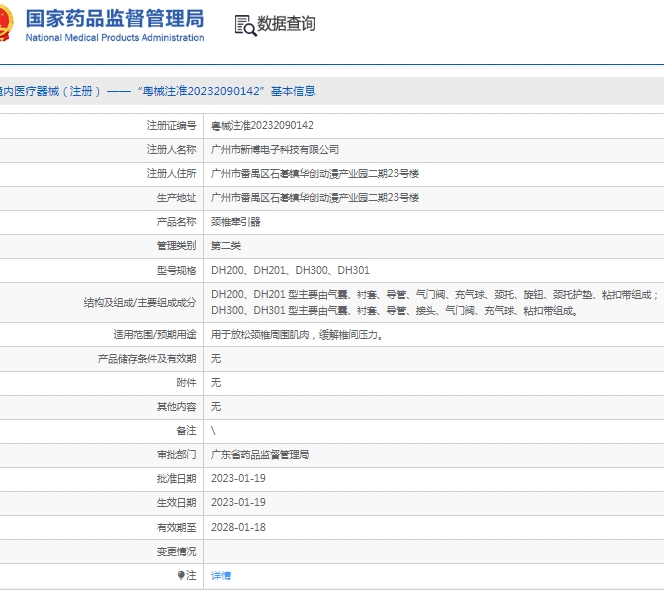Click the 审批部门 label
664x596 pixels.
coord(177,455)
